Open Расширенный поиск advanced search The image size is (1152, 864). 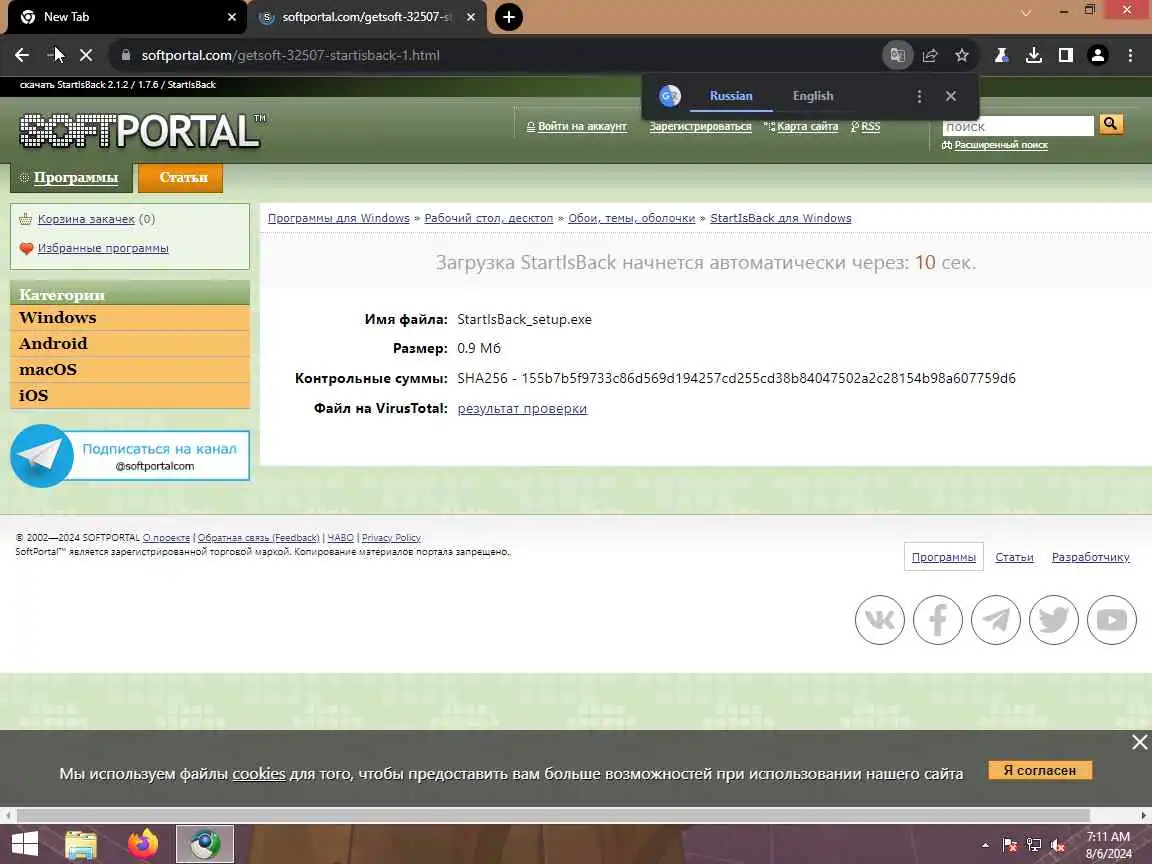click(x=1001, y=145)
